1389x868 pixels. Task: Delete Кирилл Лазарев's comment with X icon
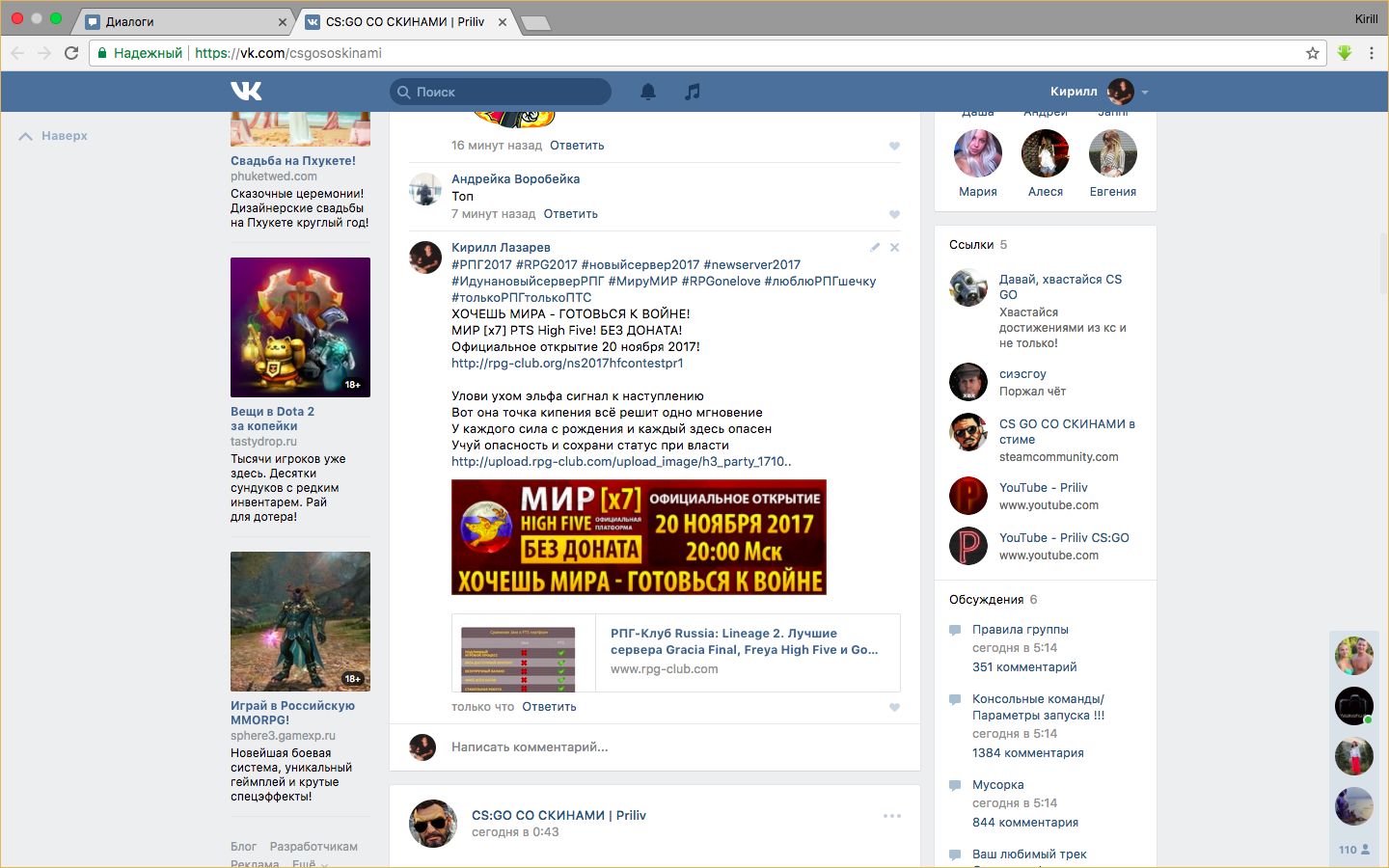pos(894,248)
